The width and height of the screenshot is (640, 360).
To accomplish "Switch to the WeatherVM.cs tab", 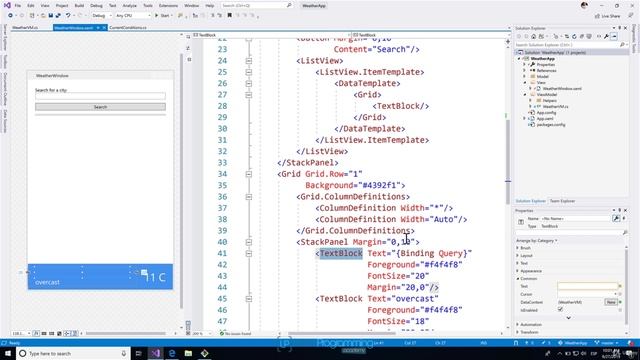I will pyautogui.click(x=25, y=28).
